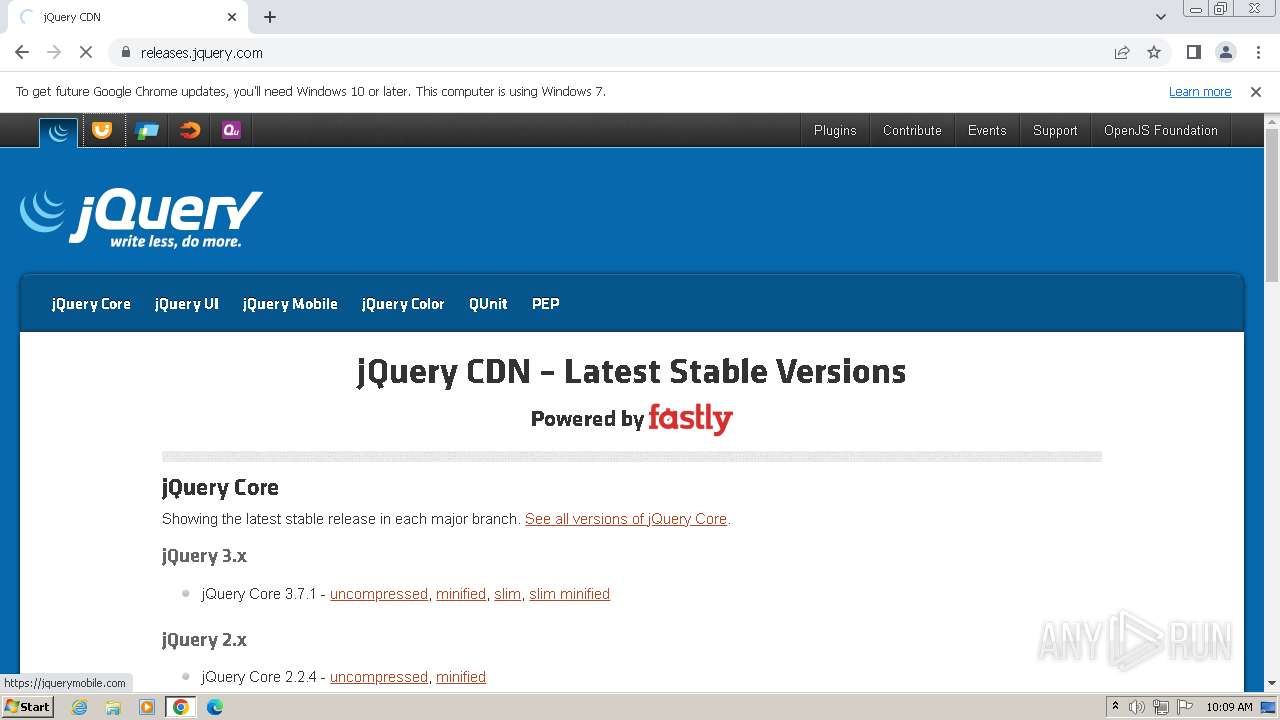The width and height of the screenshot is (1280, 720).
Task: Close the jQuery CDN tab
Action: click(232, 17)
